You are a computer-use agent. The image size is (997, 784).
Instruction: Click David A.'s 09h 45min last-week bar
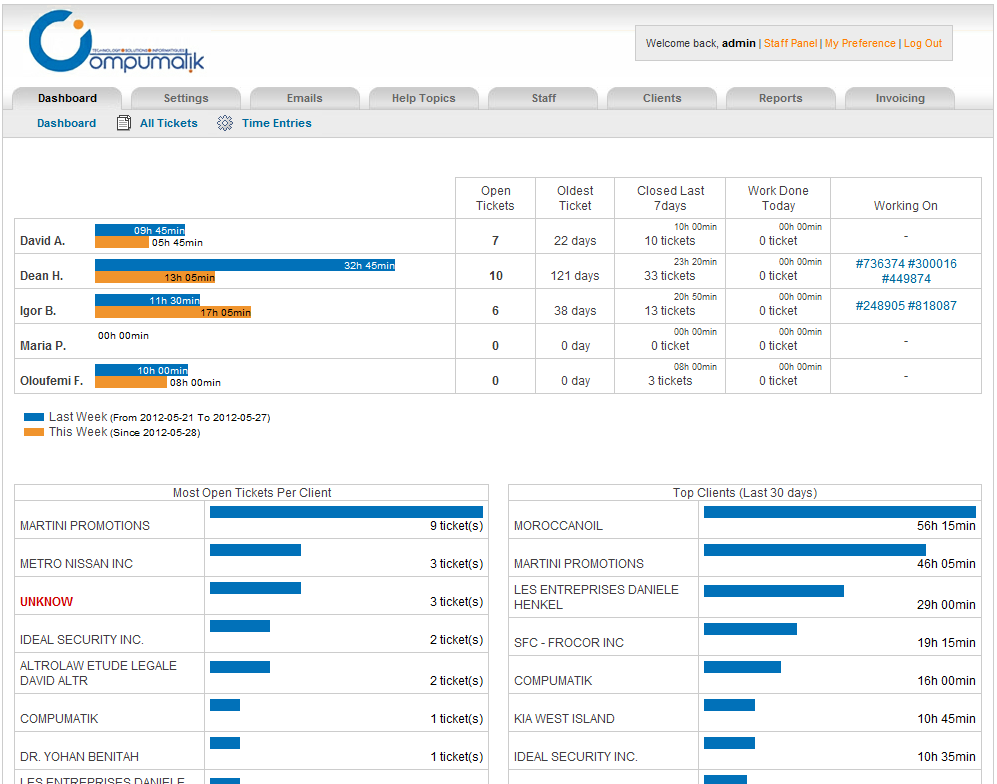(140, 230)
